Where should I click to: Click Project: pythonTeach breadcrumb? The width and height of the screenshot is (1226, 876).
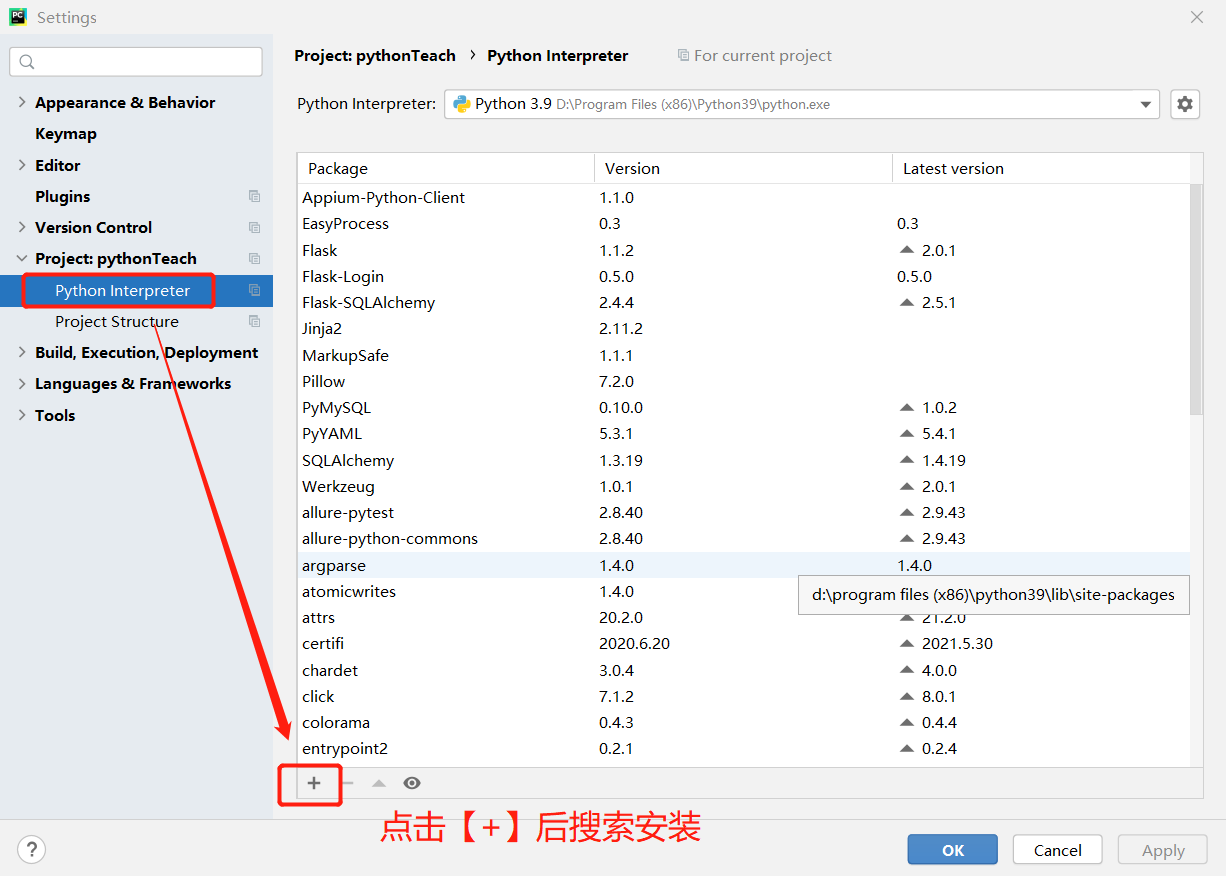point(375,55)
